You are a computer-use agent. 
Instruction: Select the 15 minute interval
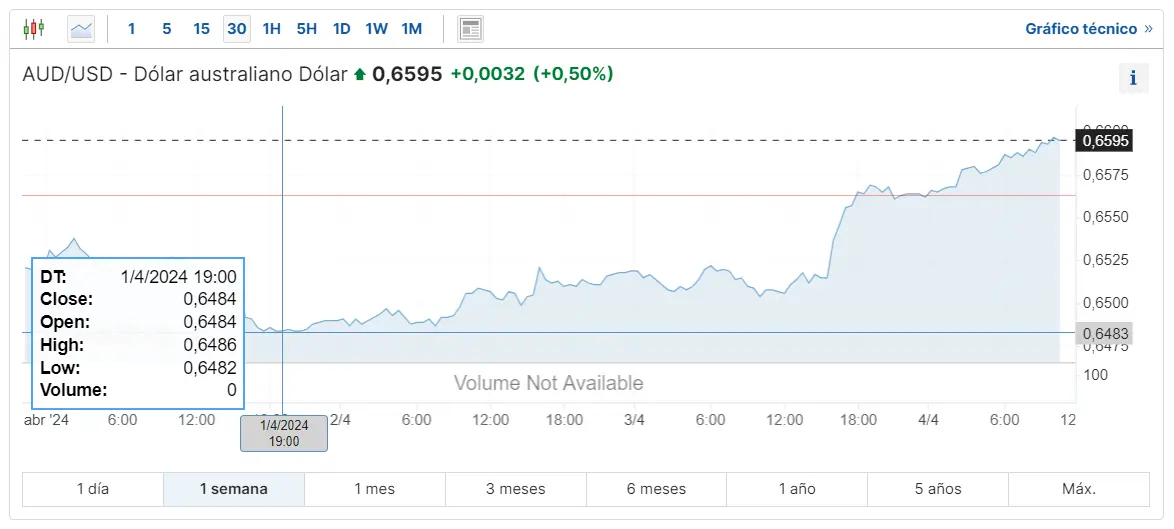point(201,29)
